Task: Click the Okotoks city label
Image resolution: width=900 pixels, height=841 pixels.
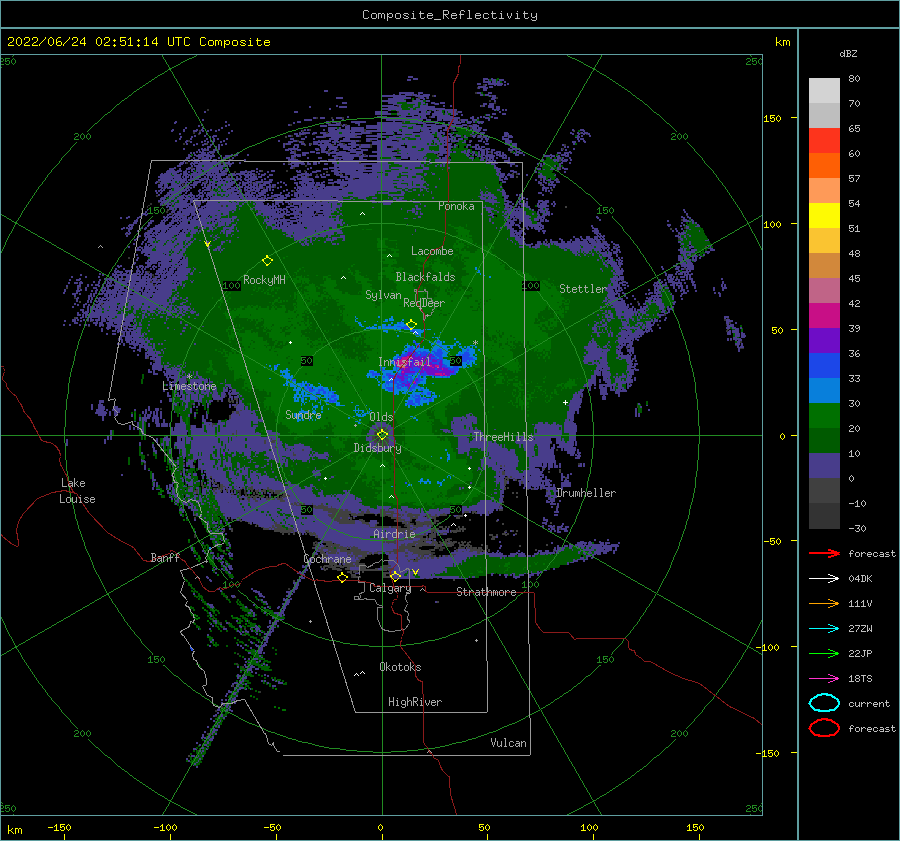Action: [x=400, y=667]
